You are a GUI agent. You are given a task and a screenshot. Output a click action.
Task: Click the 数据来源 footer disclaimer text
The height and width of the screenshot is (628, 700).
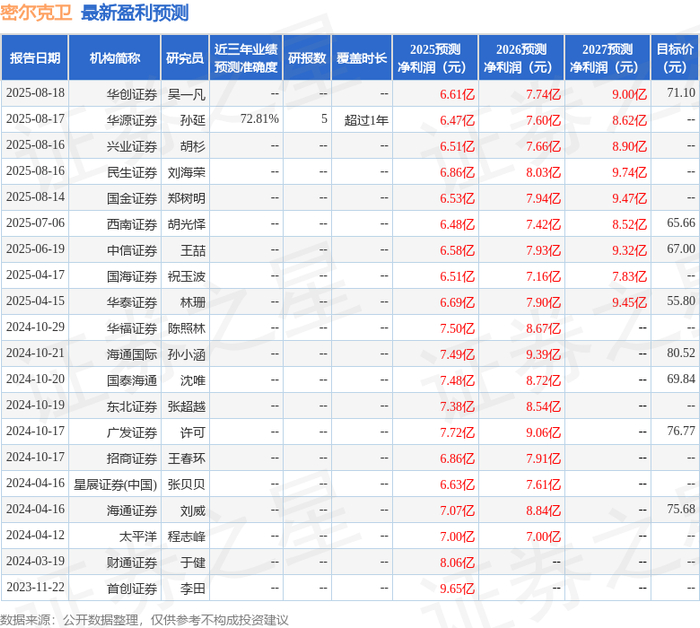point(144,620)
